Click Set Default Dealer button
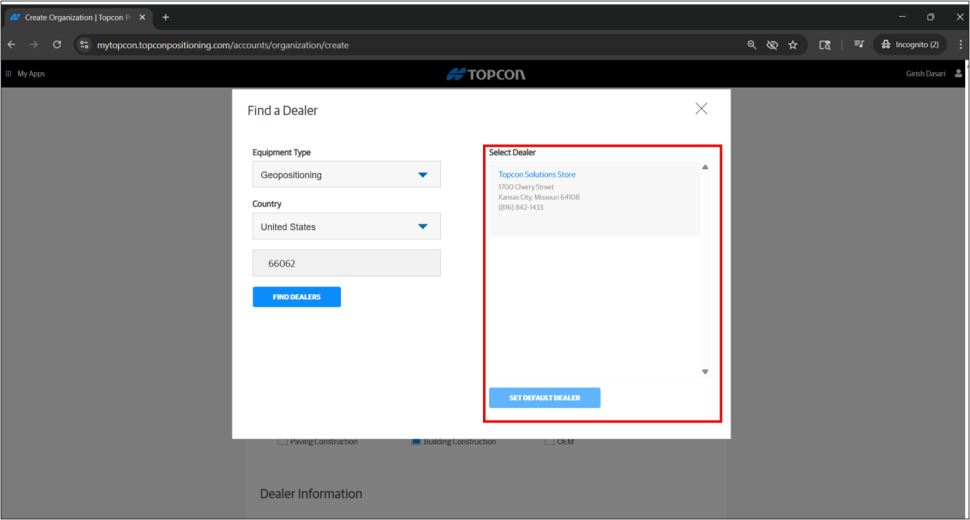The height and width of the screenshot is (520, 970). click(x=544, y=398)
